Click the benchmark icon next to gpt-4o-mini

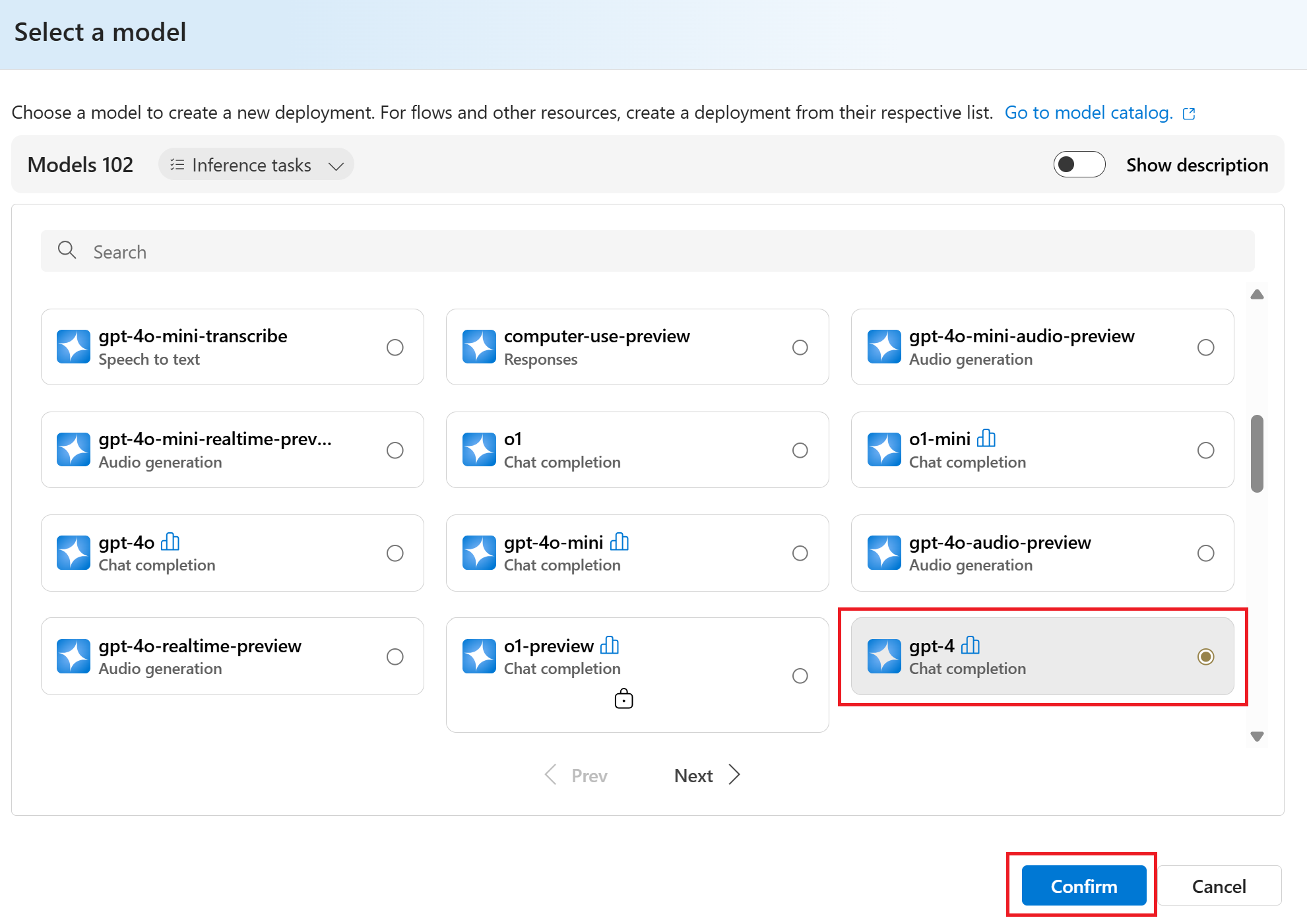click(x=619, y=542)
